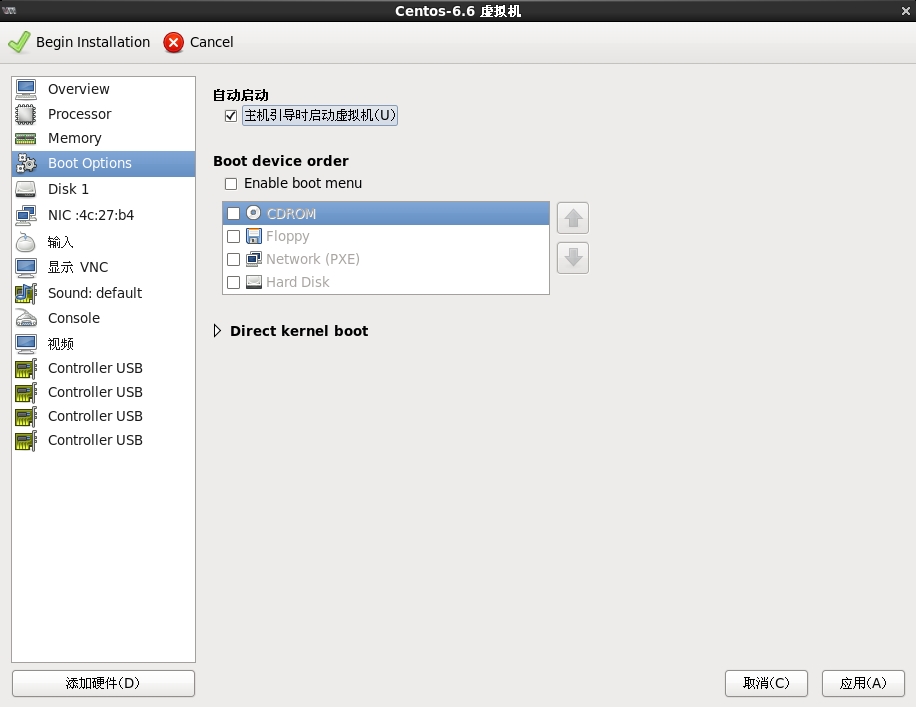Enable boot menu checkbox

tap(231, 184)
